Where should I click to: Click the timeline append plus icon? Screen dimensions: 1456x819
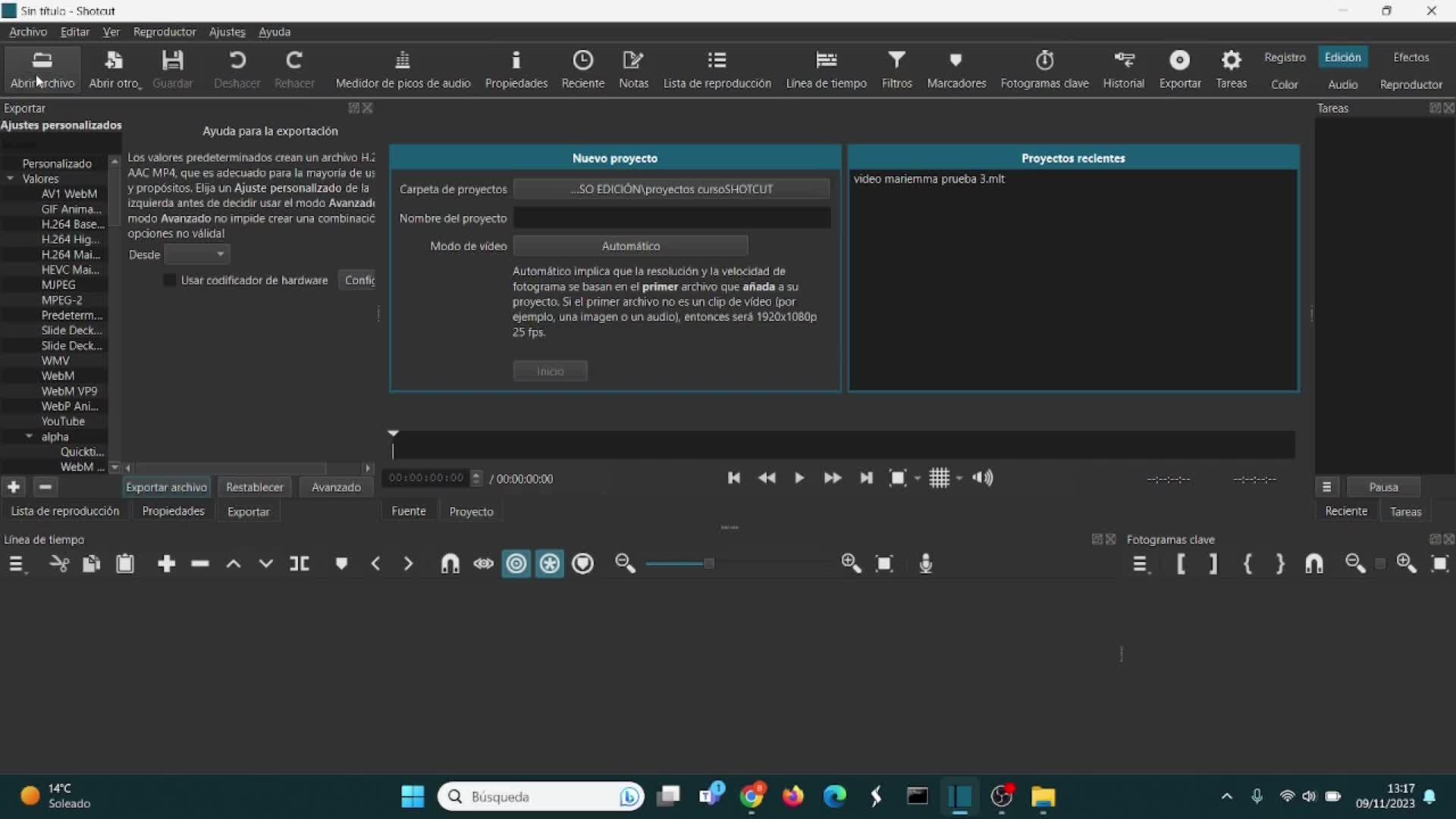166,563
